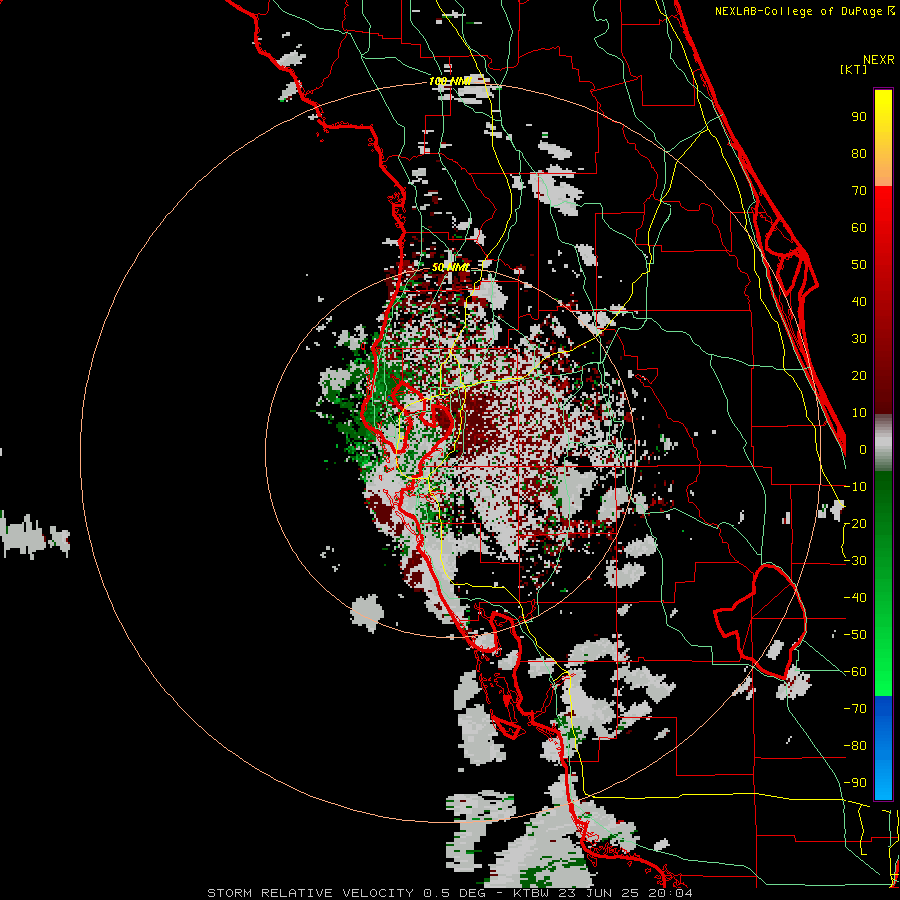Image resolution: width=900 pixels, height=900 pixels.
Task: Click the -40 value on velocity scale
Action: (x=855, y=598)
